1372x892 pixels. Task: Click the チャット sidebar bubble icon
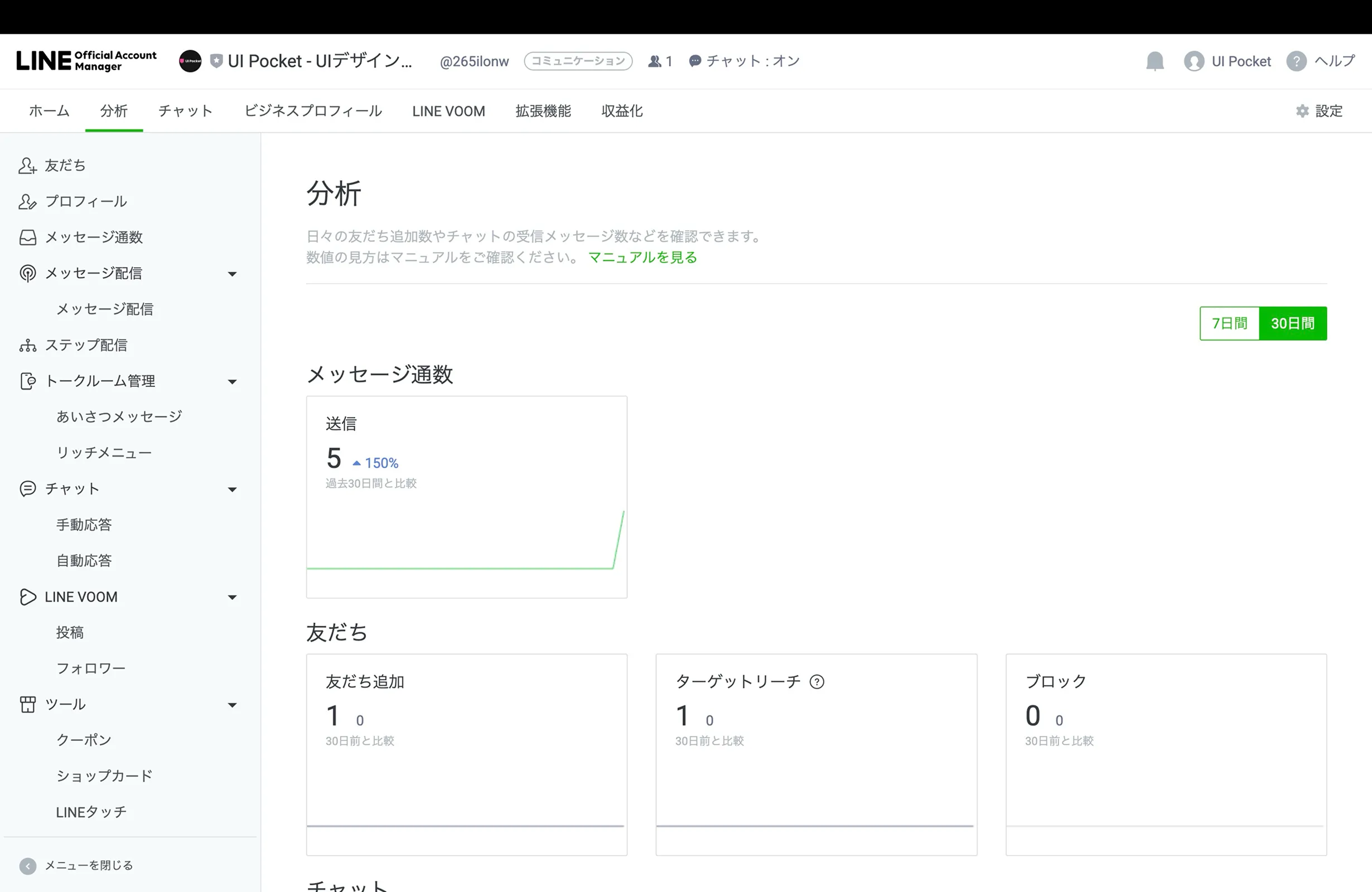[27, 488]
